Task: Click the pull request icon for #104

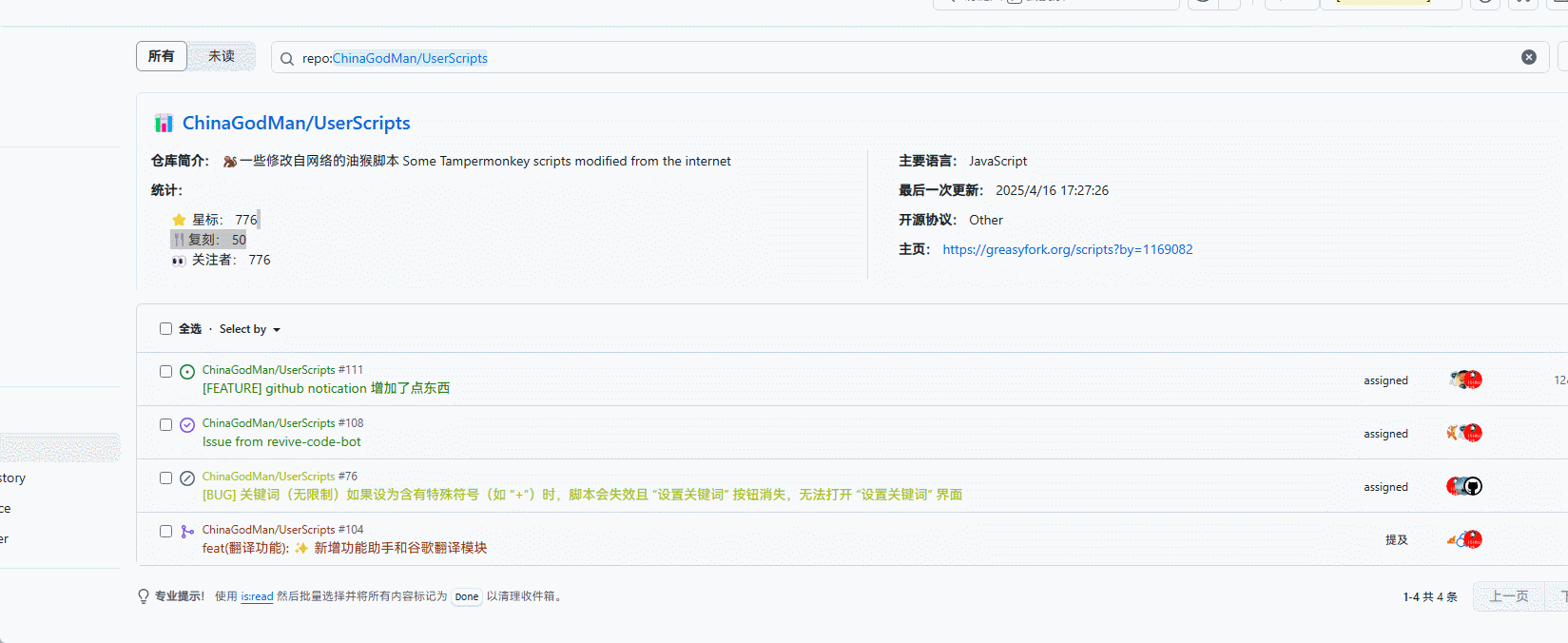Action: (x=187, y=532)
